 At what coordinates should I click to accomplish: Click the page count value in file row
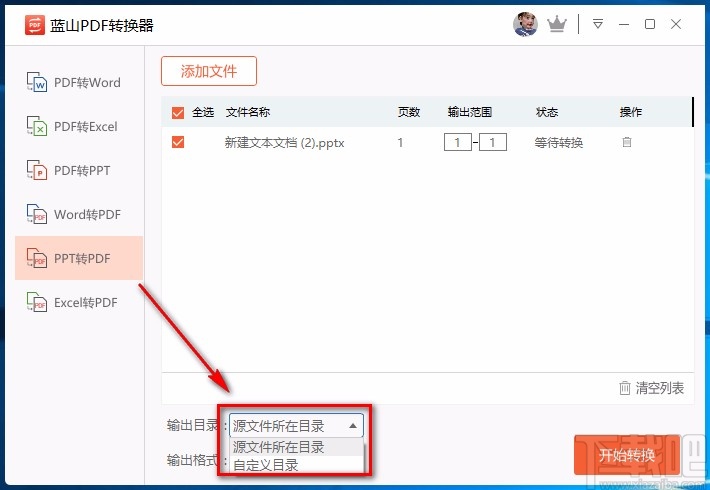click(x=400, y=143)
